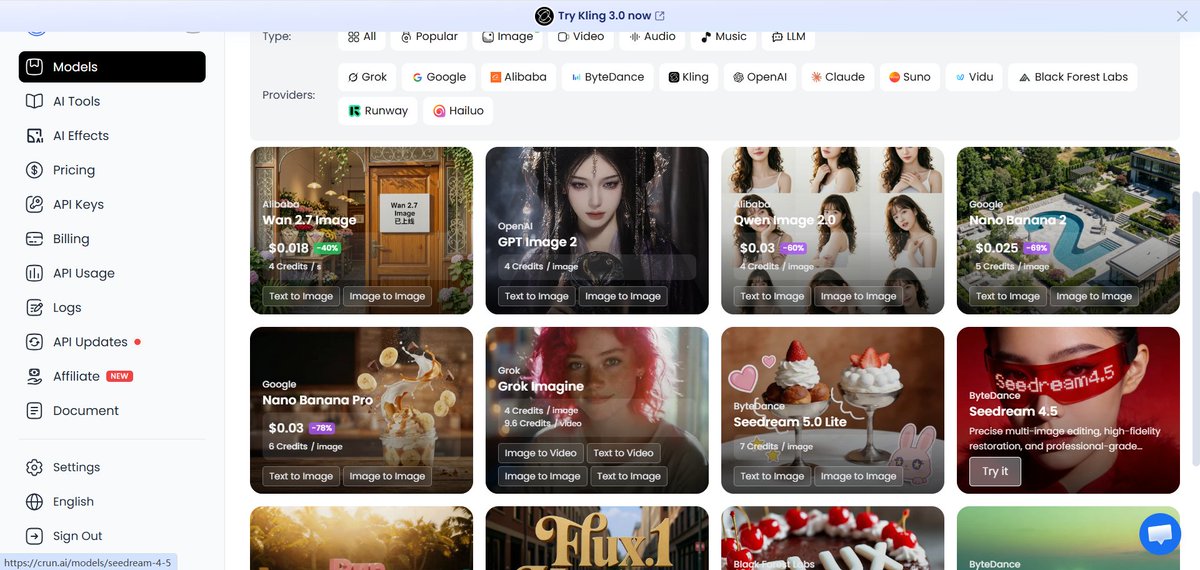The image size is (1200, 570).
Task: Click the Sign Out arrow icon
Action: coord(35,536)
